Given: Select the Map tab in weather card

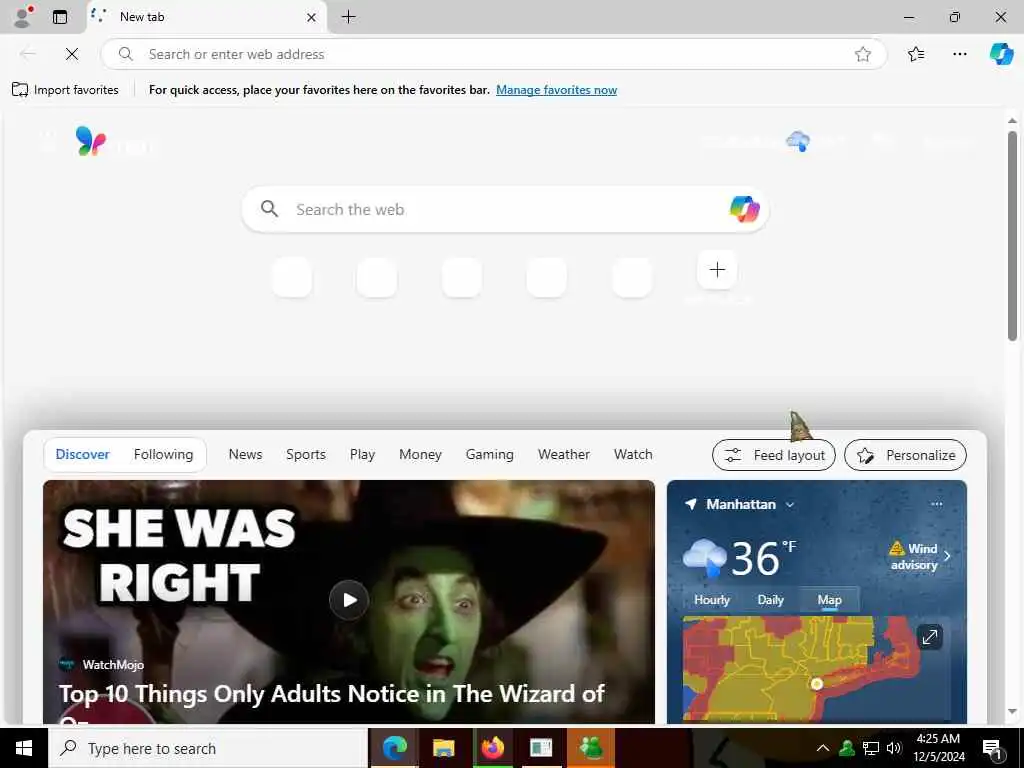Looking at the screenshot, I should 829,600.
